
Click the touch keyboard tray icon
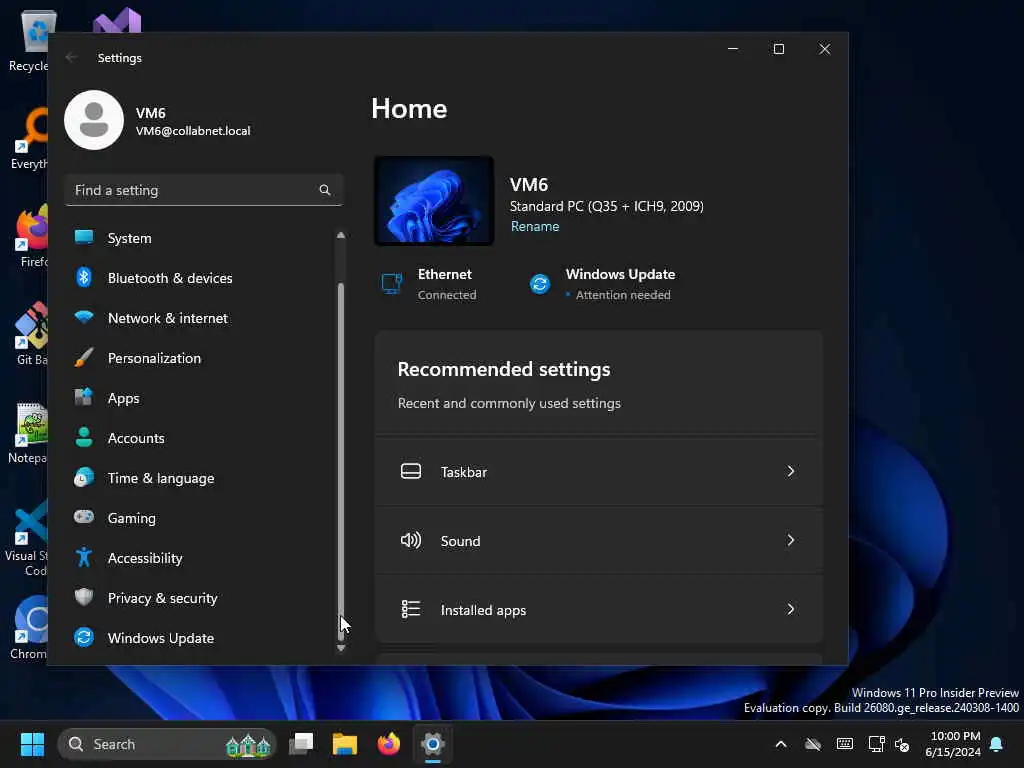coord(844,744)
